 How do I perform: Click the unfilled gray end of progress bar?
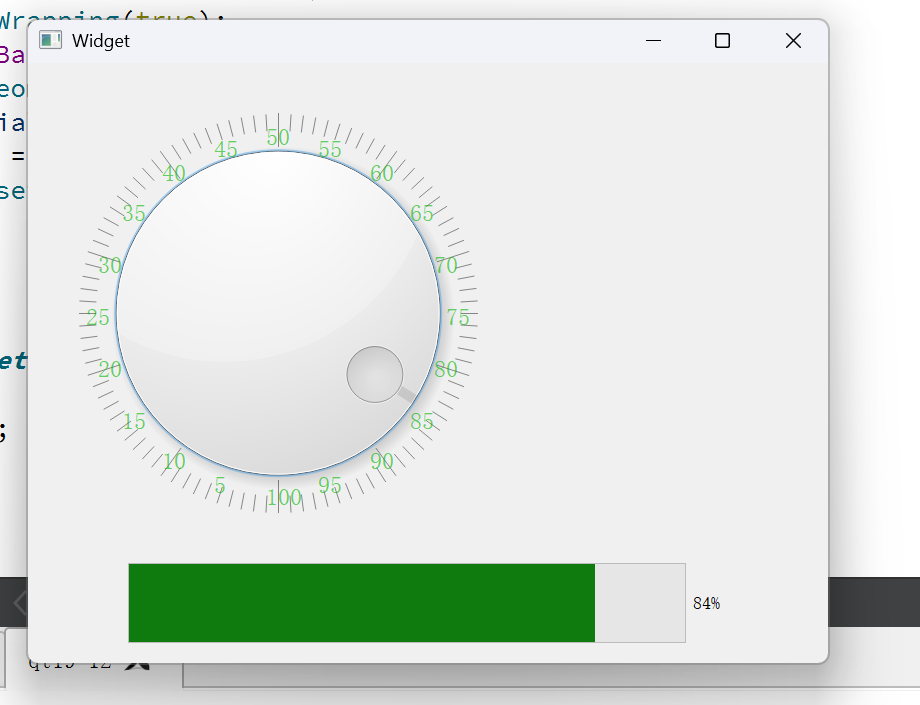[x=640, y=603]
